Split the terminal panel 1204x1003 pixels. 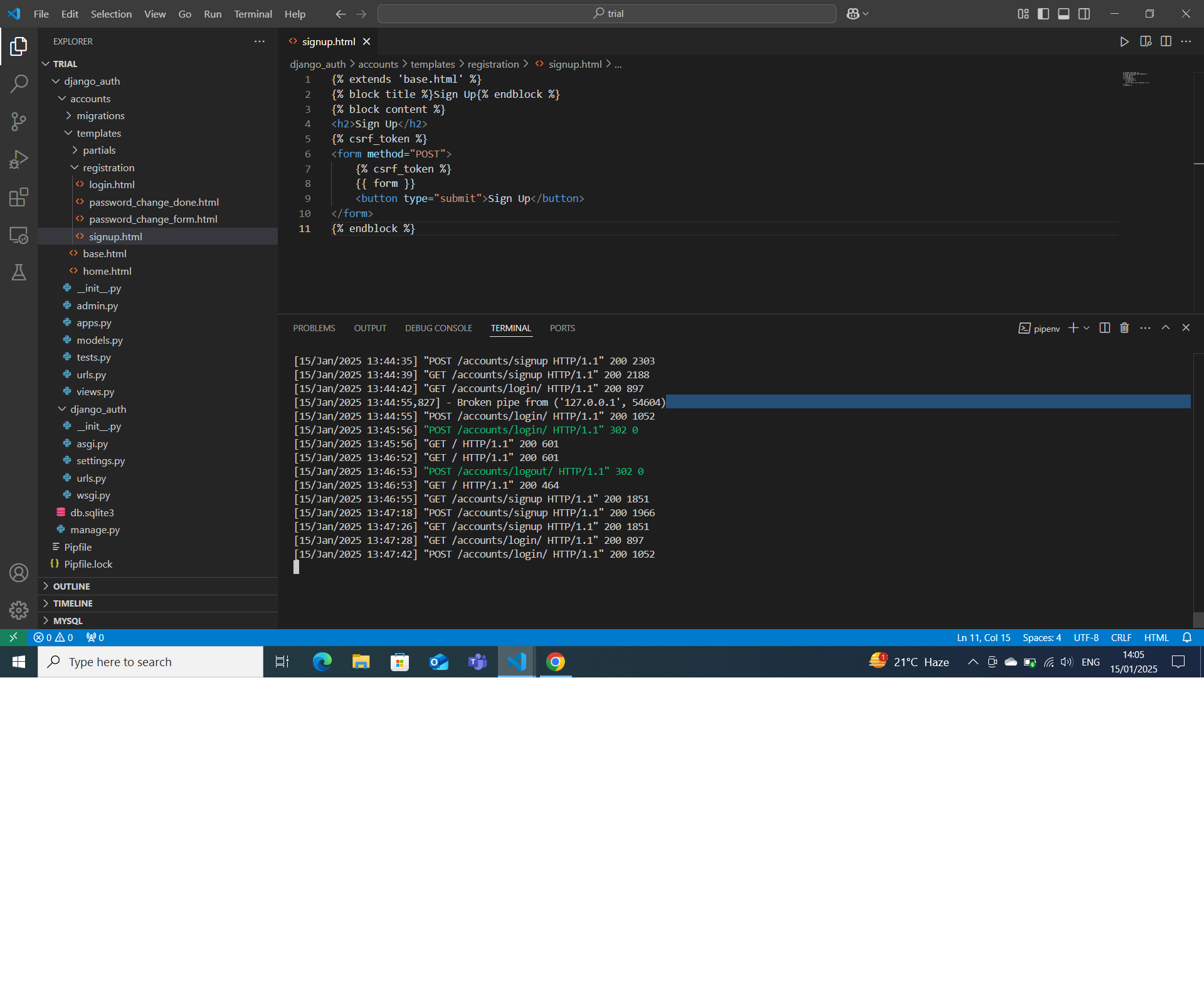(1105, 328)
